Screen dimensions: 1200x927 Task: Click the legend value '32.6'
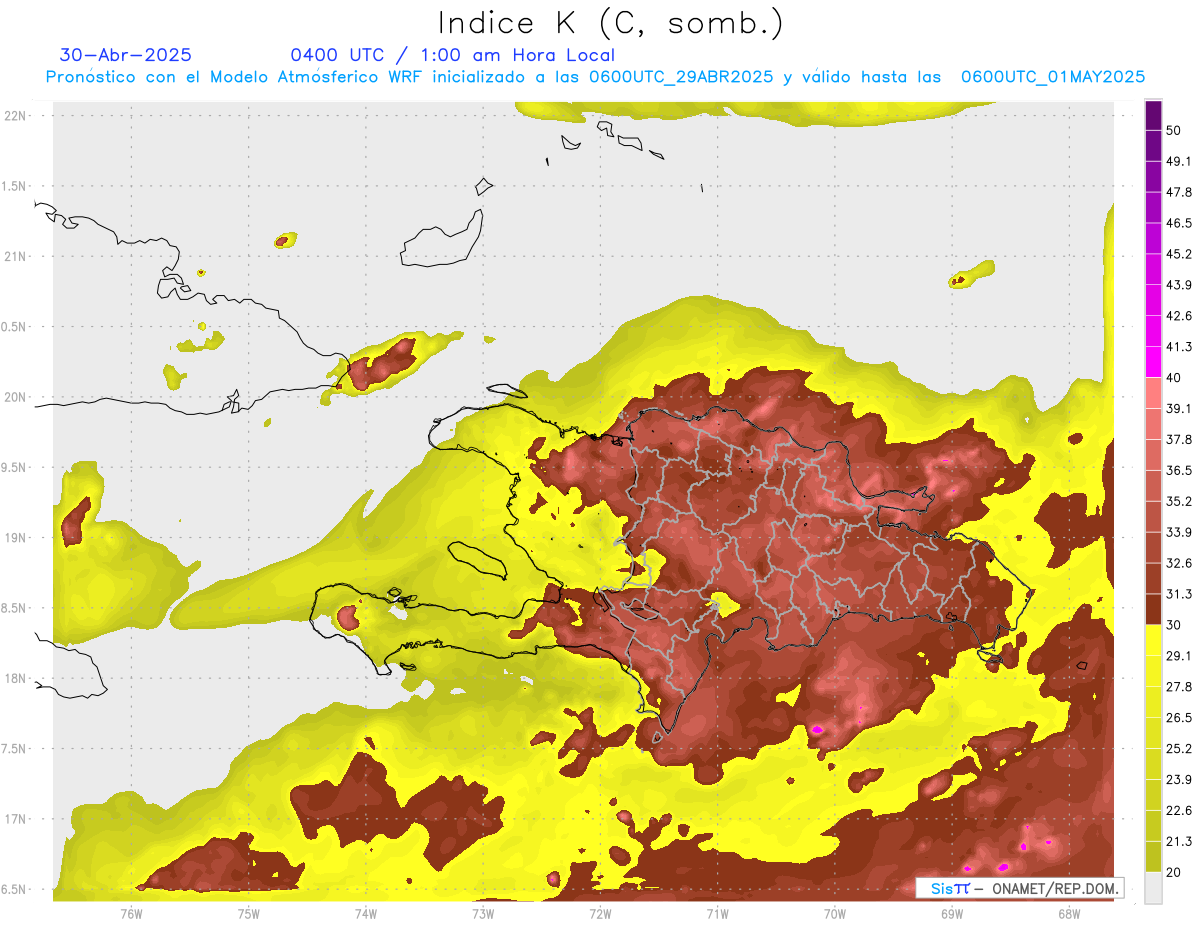tap(1179, 563)
